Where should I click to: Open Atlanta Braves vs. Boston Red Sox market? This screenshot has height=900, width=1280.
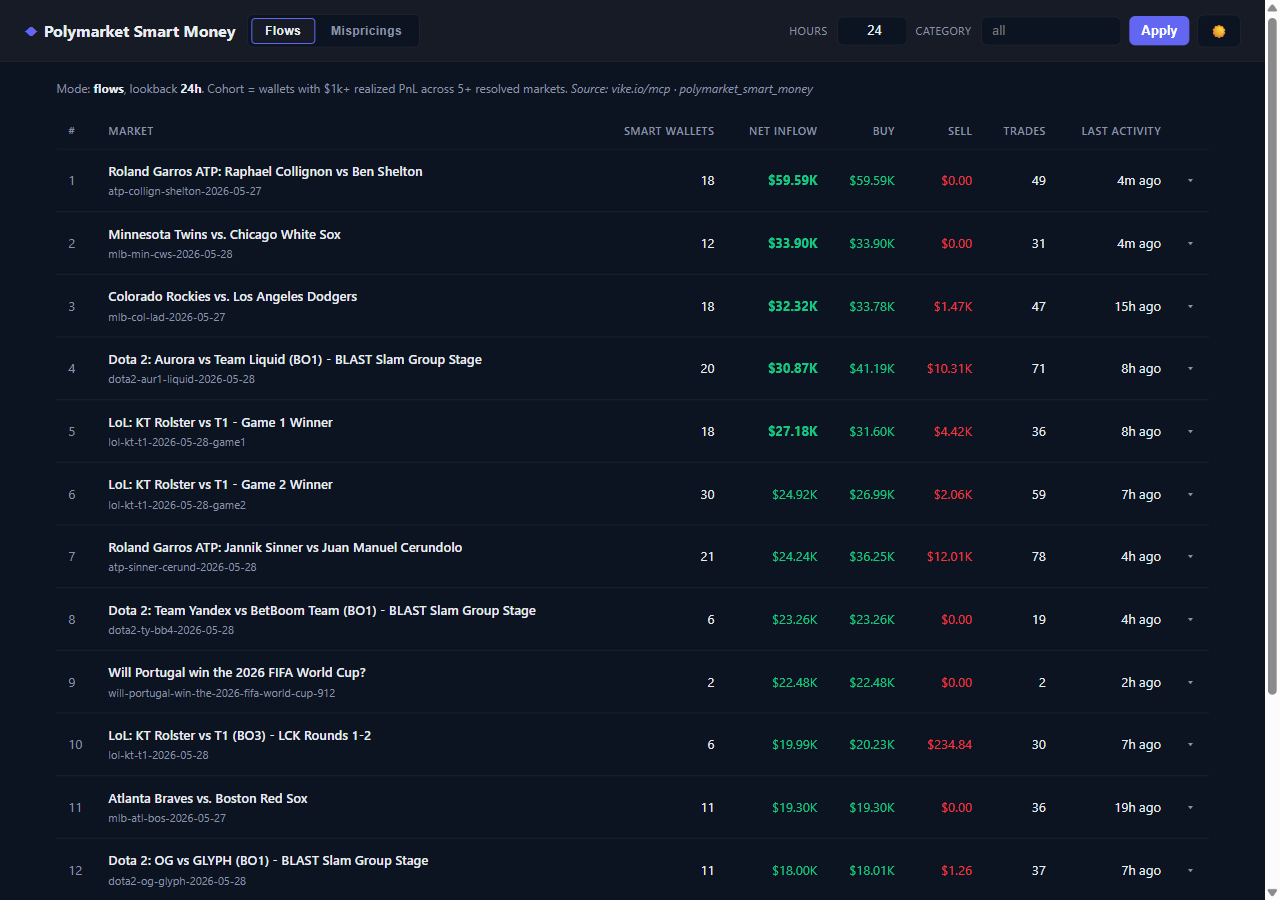tap(208, 799)
